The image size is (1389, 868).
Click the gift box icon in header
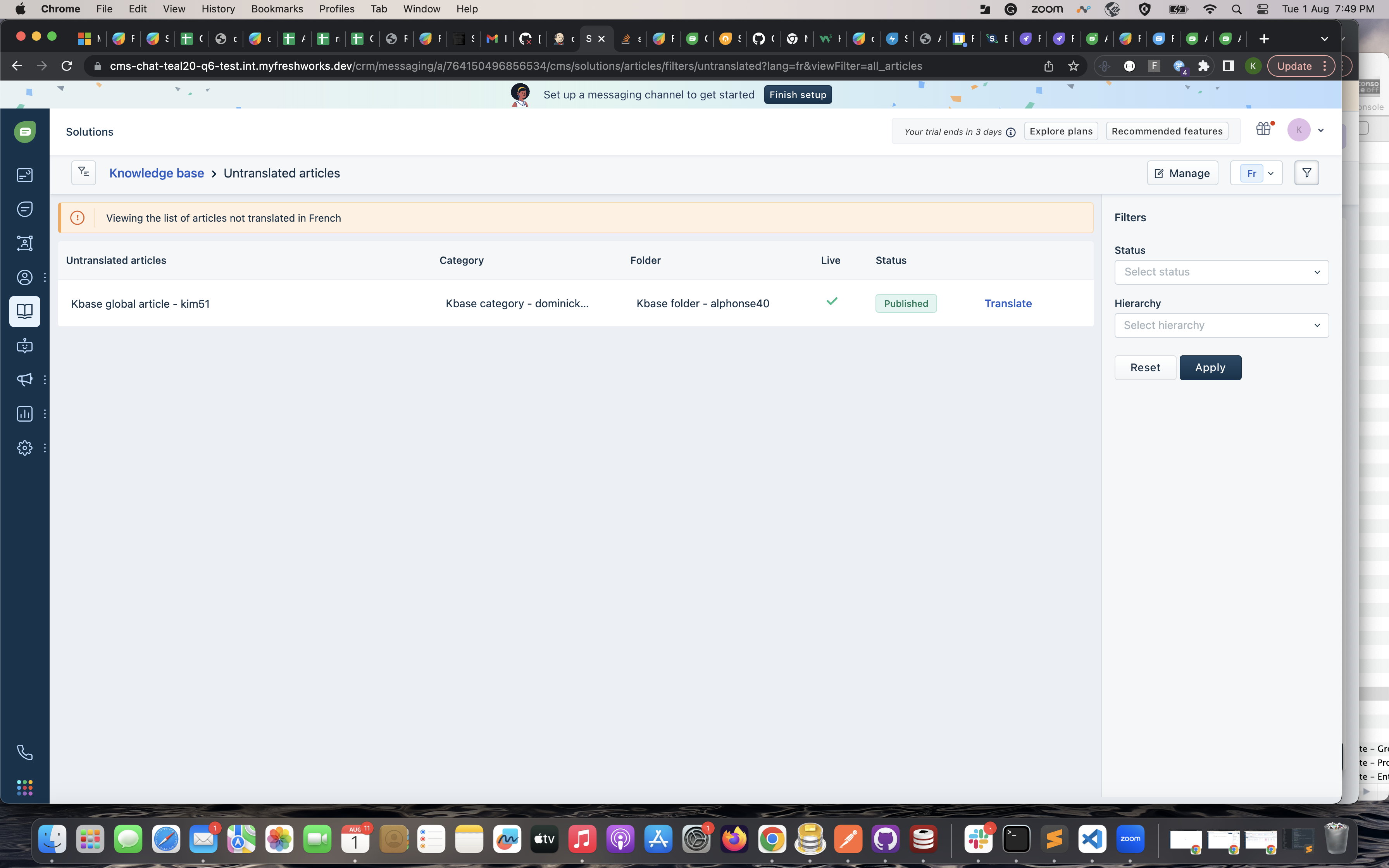(1263, 129)
